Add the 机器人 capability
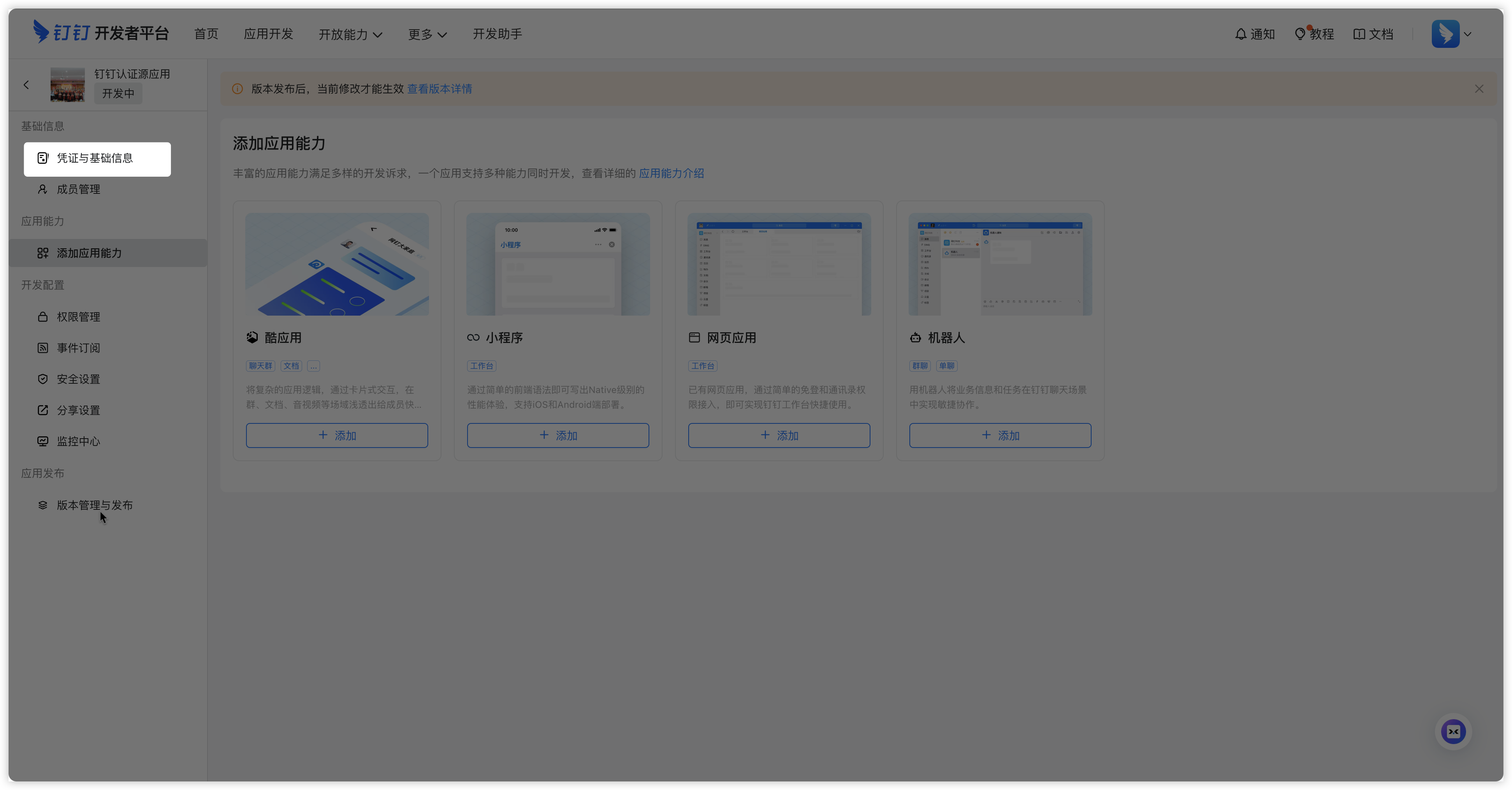Image resolution: width=1512 pixels, height=790 pixels. 1000,435
